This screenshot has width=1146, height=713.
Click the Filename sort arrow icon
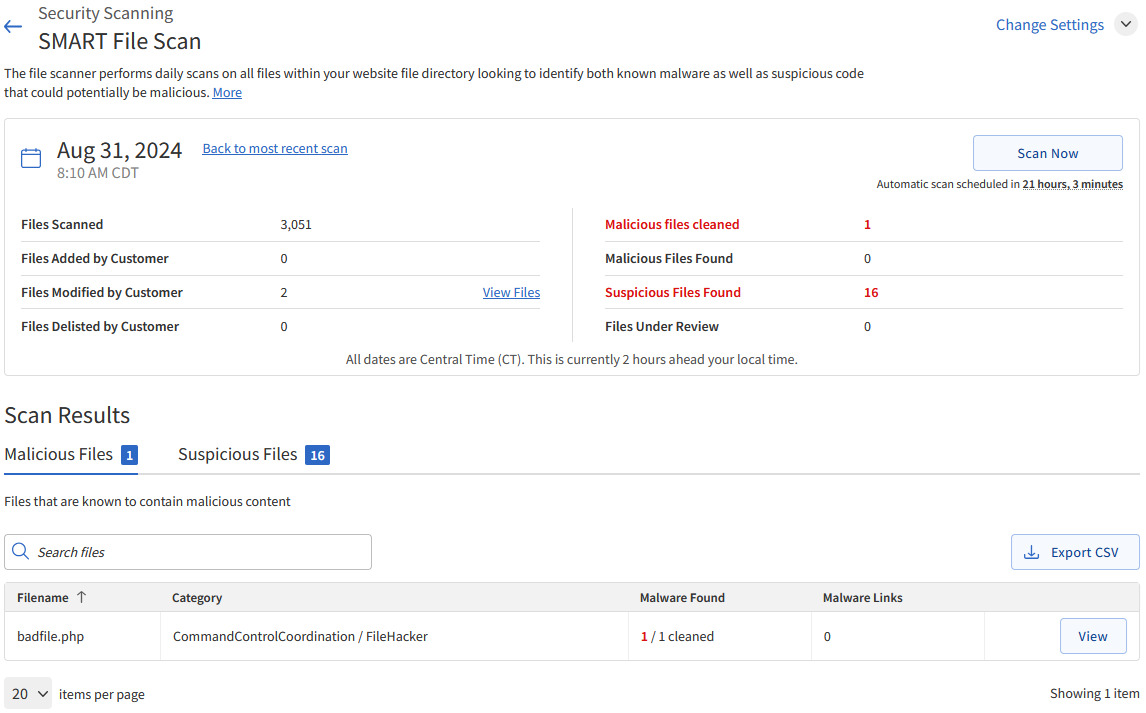82,597
